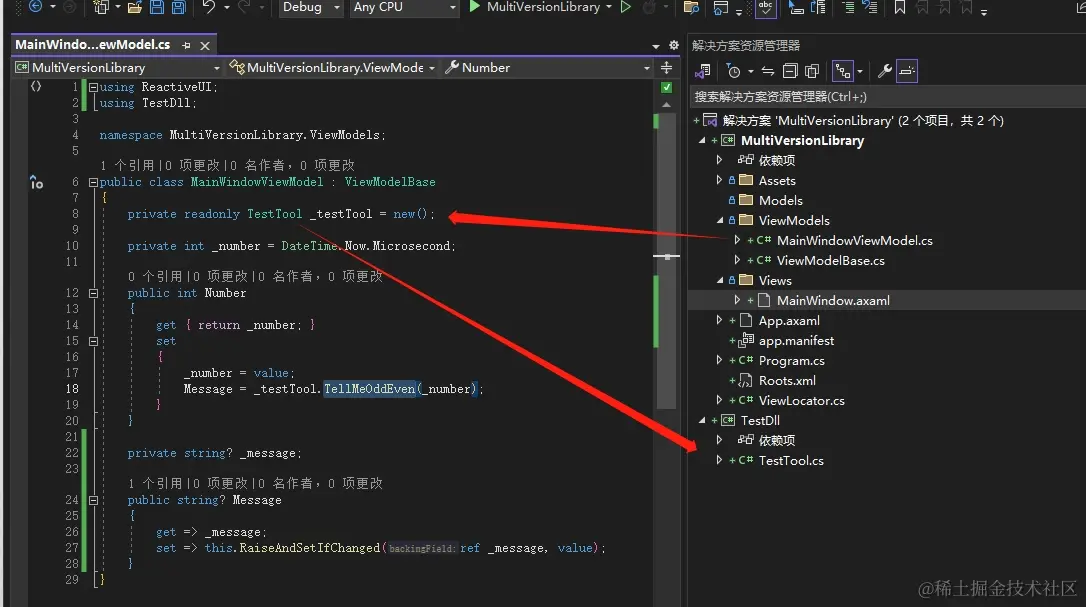This screenshot has width=1086, height=607.
Task: Click the Comment selected lines icon
Action: click(848, 7)
